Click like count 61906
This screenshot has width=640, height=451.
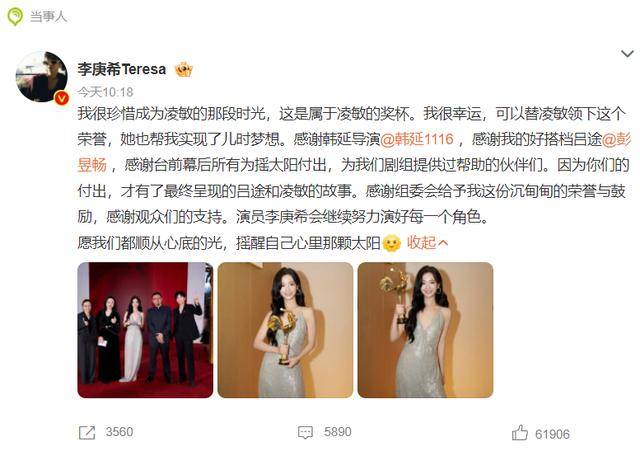552,434
